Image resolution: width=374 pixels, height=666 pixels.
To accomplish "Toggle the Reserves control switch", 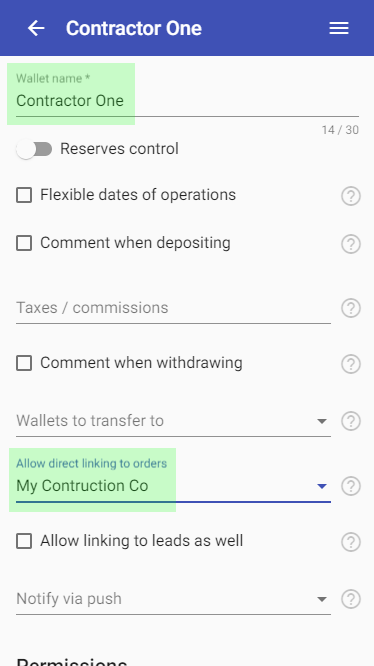I will pyautogui.click(x=34, y=150).
